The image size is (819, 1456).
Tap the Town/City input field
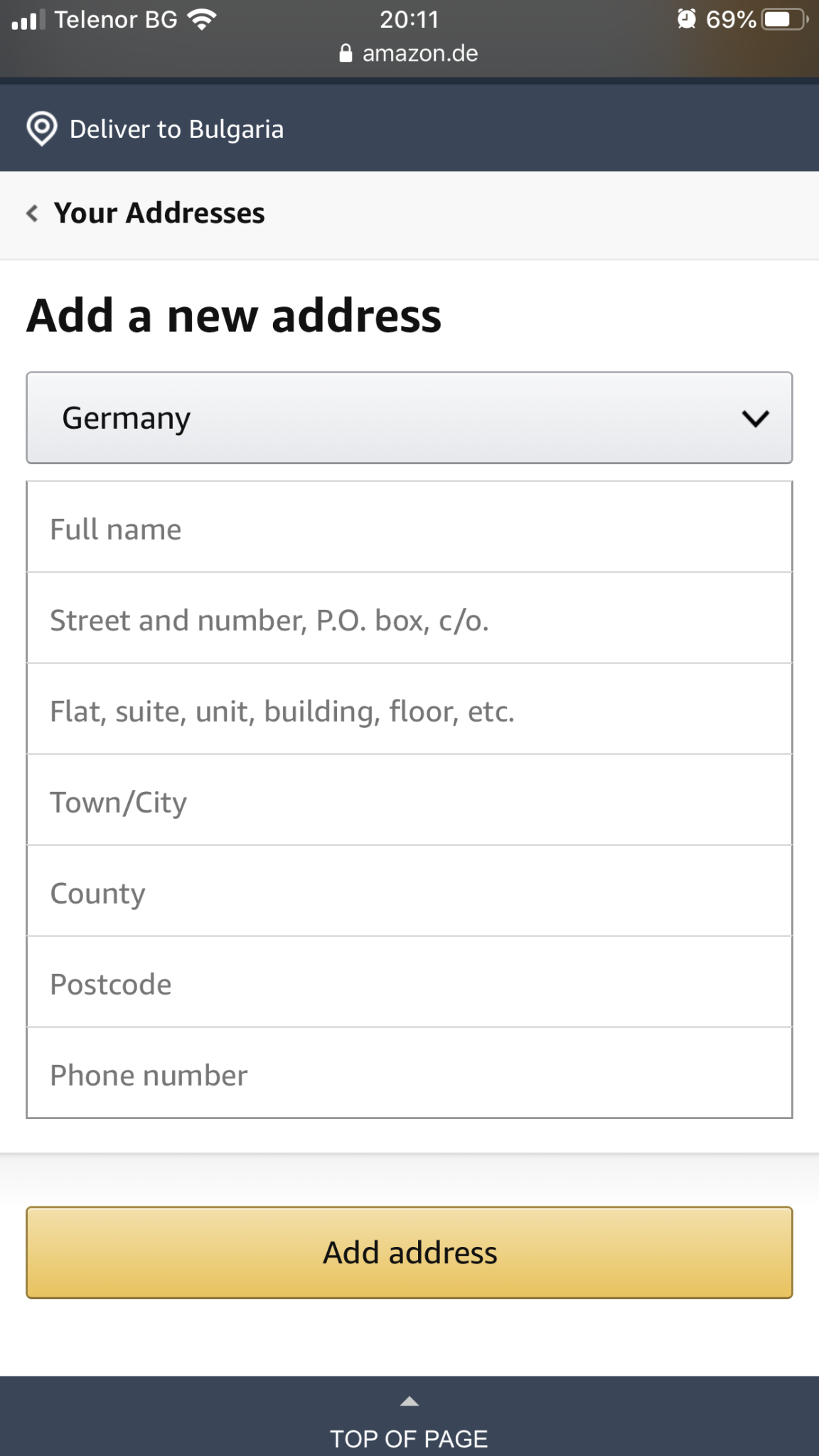(x=409, y=802)
